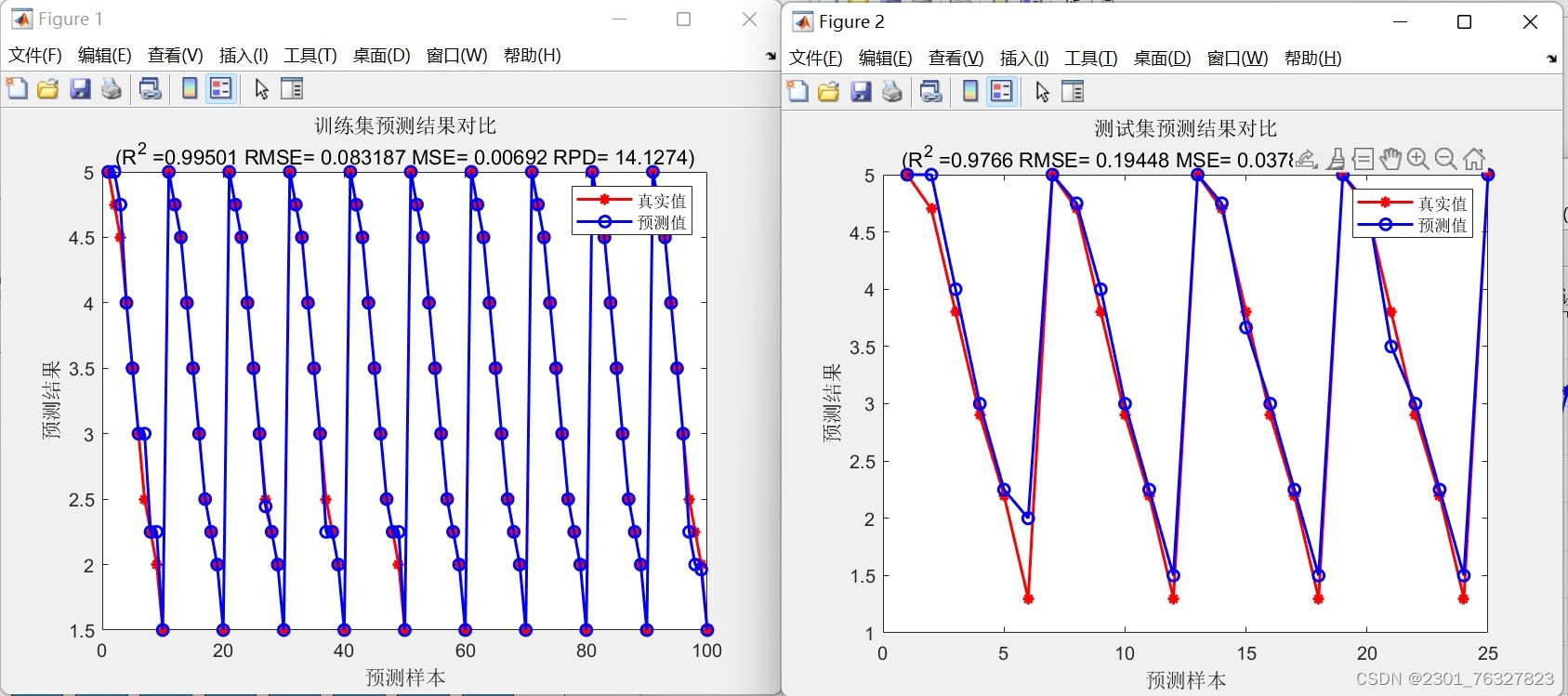Toggle Insert Colorbar in Figure 1 toolbar
The image size is (1568, 696).
click(x=190, y=89)
